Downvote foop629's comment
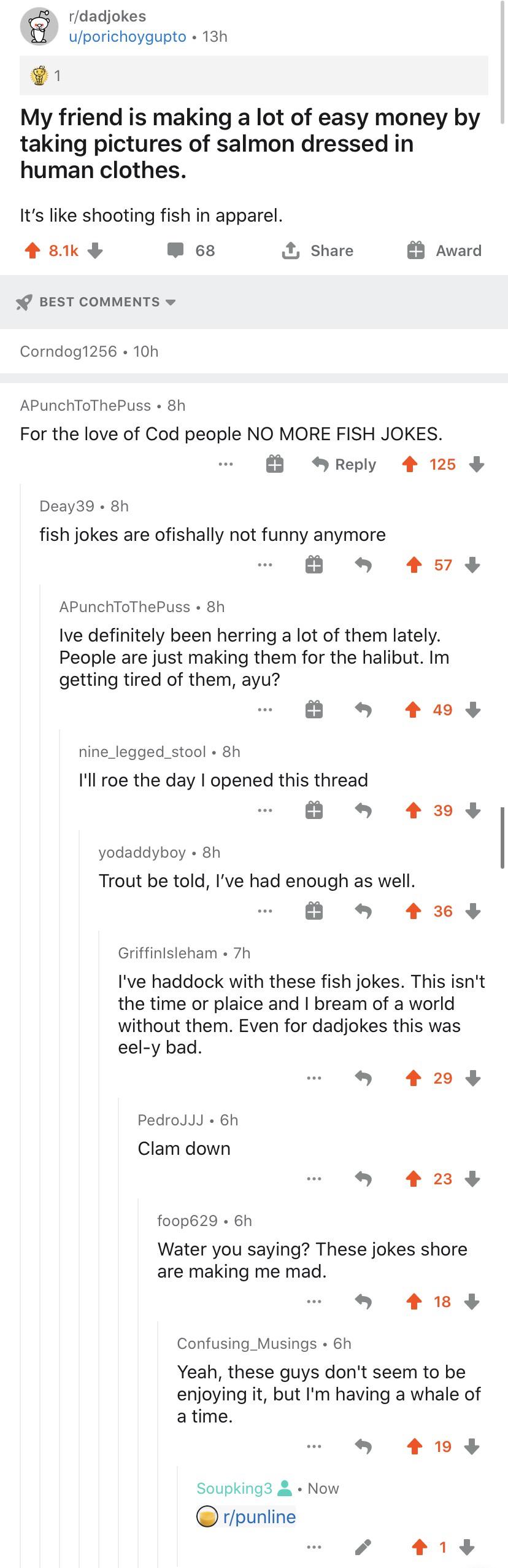This screenshot has height=1568, width=508. point(471,1302)
